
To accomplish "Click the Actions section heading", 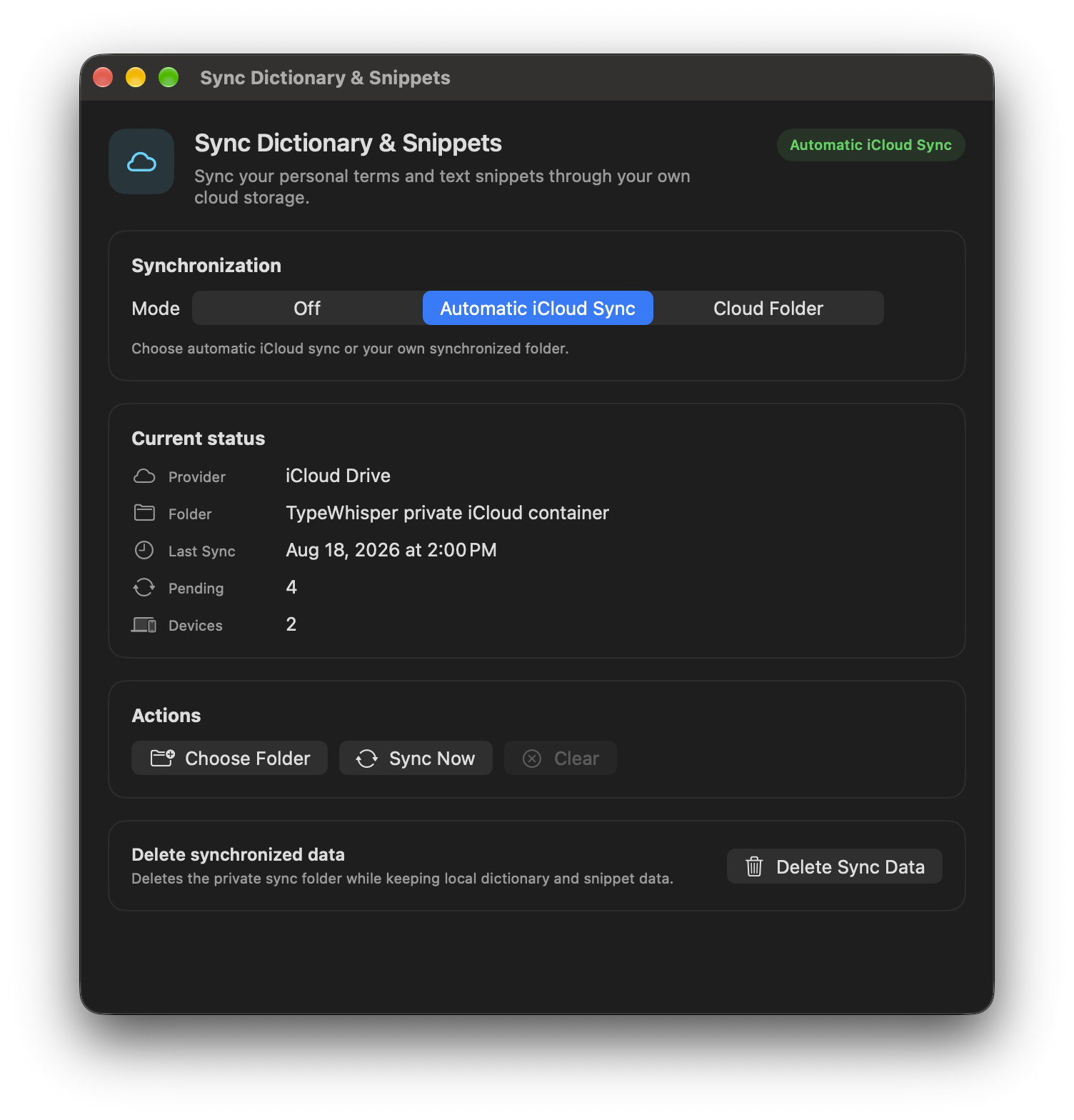I will click(166, 716).
